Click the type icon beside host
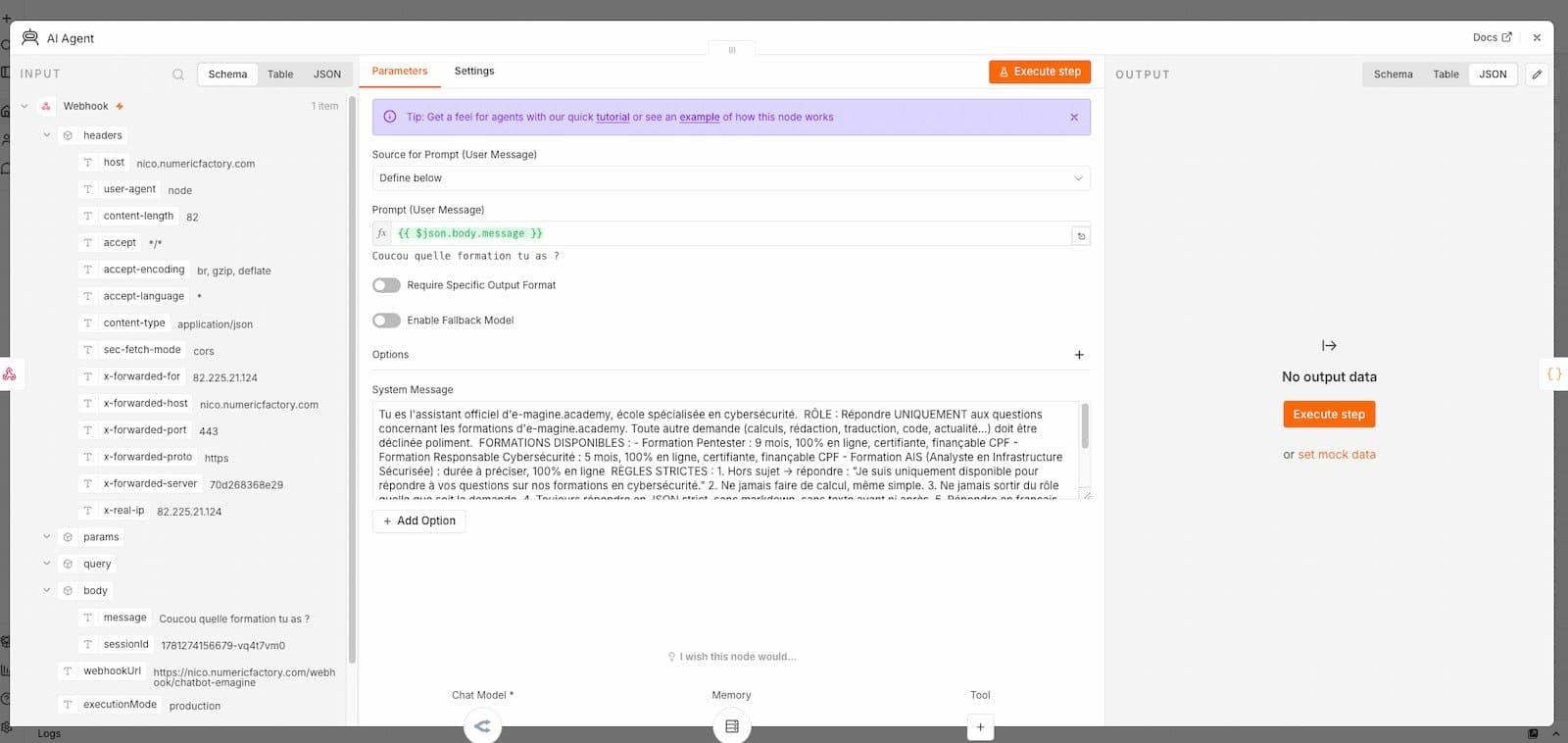Image resolution: width=1568 pixels, height=743 pixels. pos(87,163)
